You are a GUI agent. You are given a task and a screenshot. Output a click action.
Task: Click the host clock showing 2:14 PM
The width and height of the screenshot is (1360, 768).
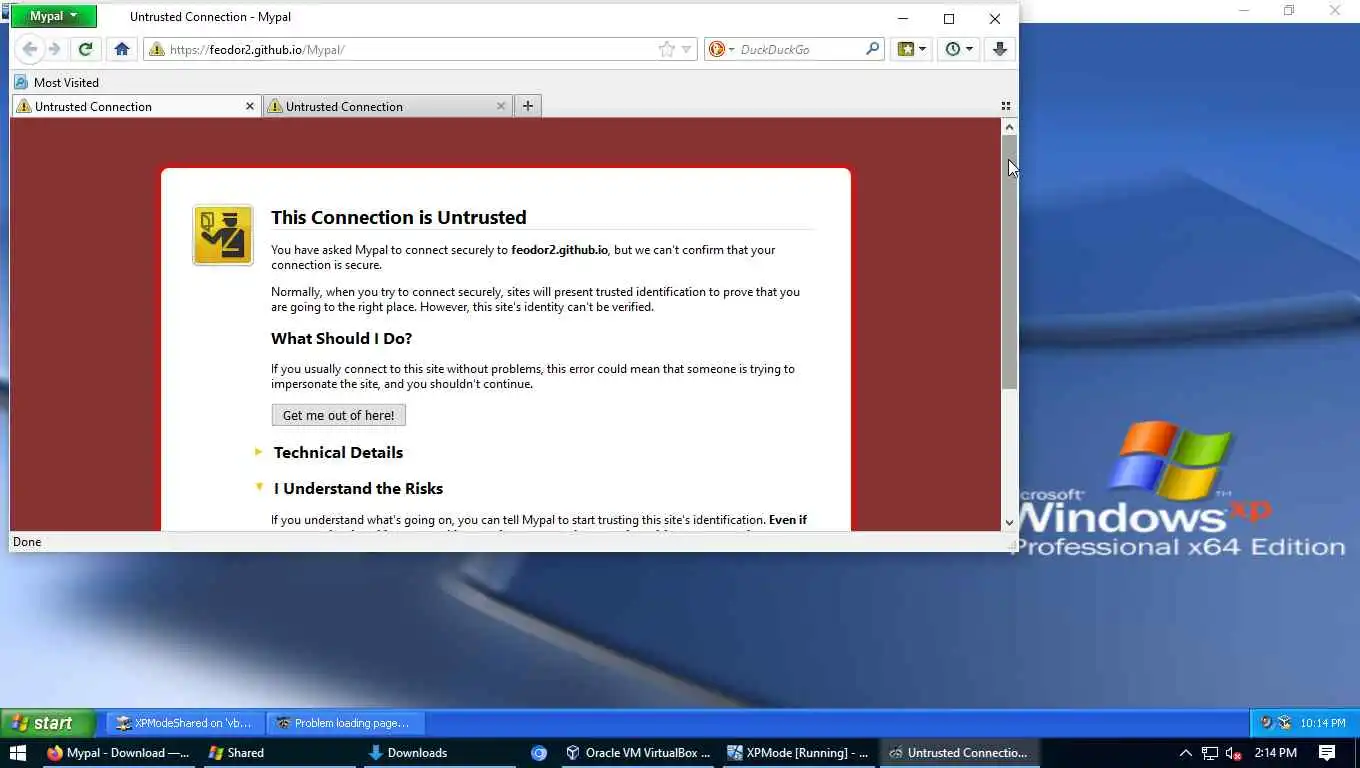1275,753
